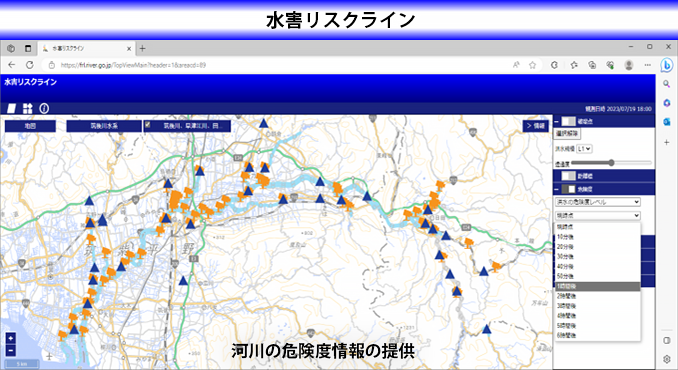Open the 洪水の危険度レベル dropdown
The image size is (678, 370).
click(597, 202)
